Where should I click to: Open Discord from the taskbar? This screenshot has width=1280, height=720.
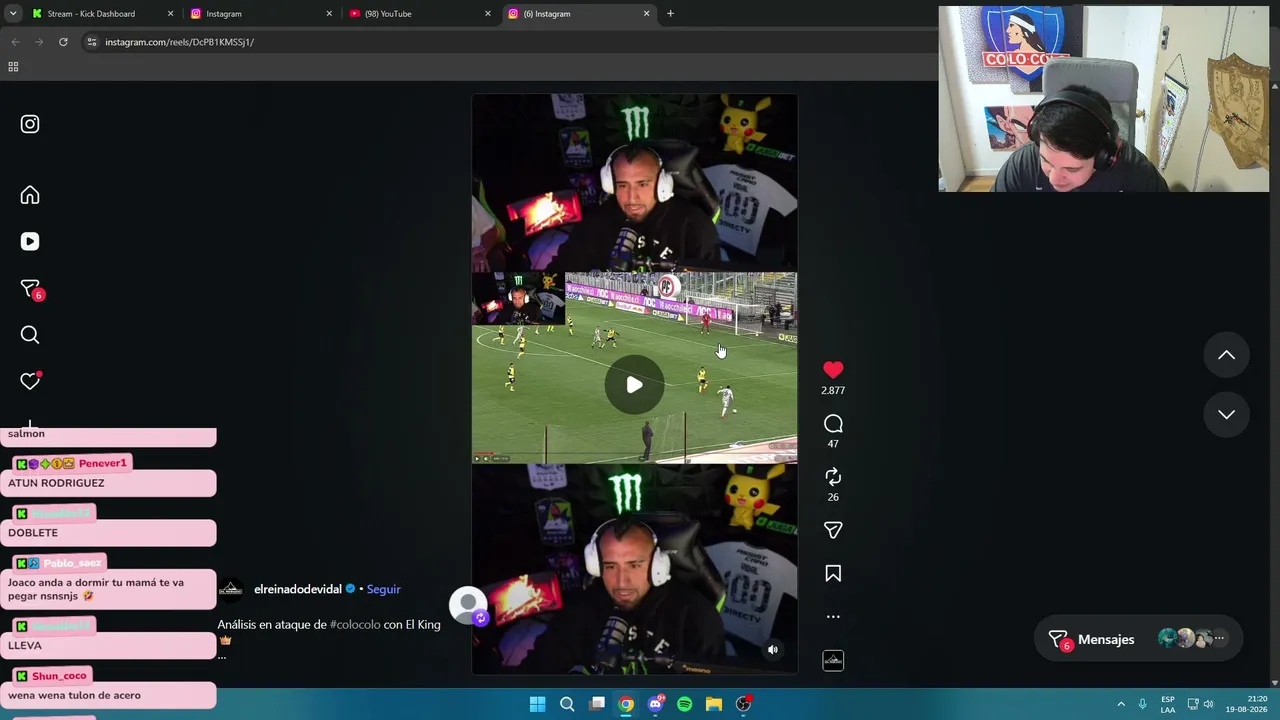(x=655, y=704)
